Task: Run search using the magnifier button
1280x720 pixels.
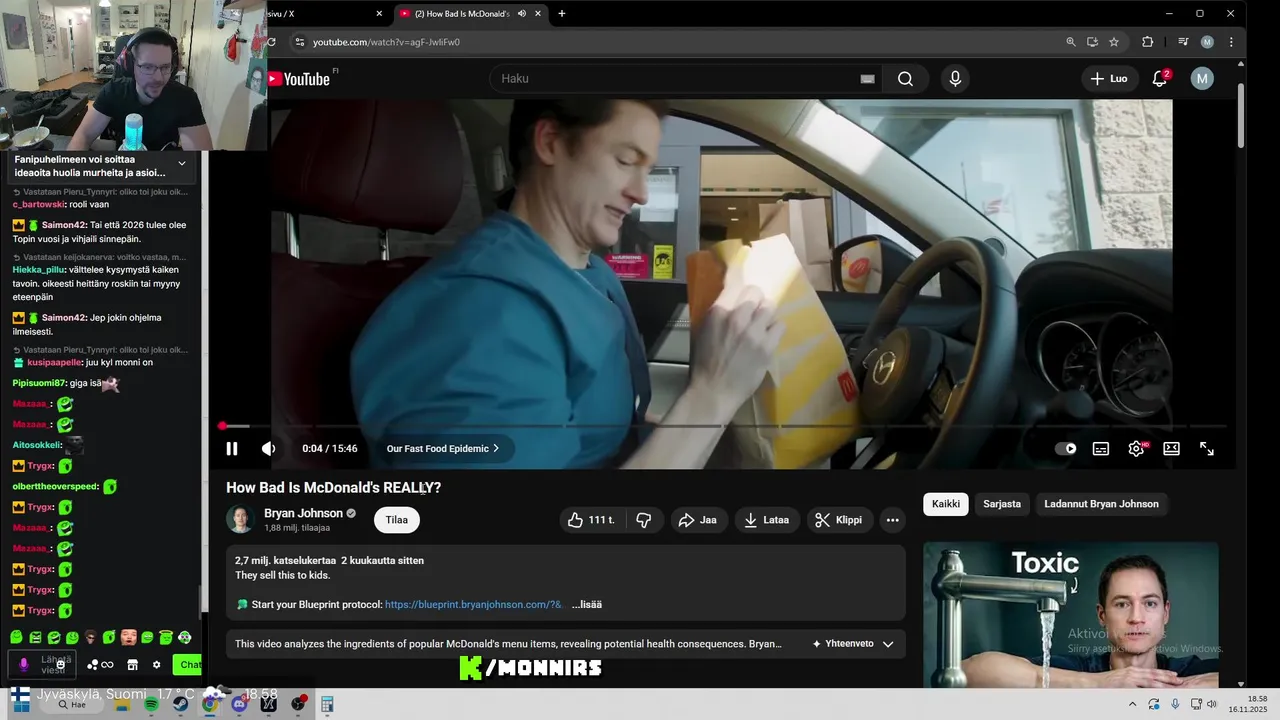Action: (905, 79)
